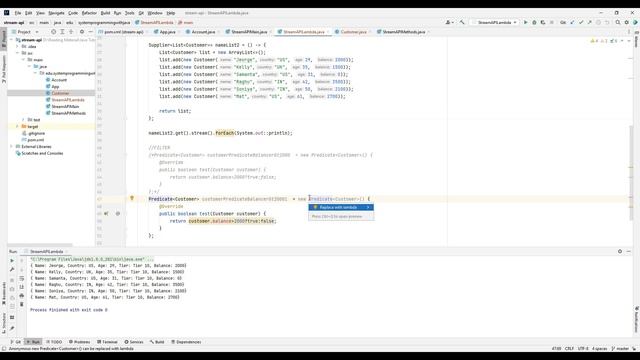Click Collapse All icon in Project panel header
The width and height of the screenshot is (640, 360).
(71, 32)
